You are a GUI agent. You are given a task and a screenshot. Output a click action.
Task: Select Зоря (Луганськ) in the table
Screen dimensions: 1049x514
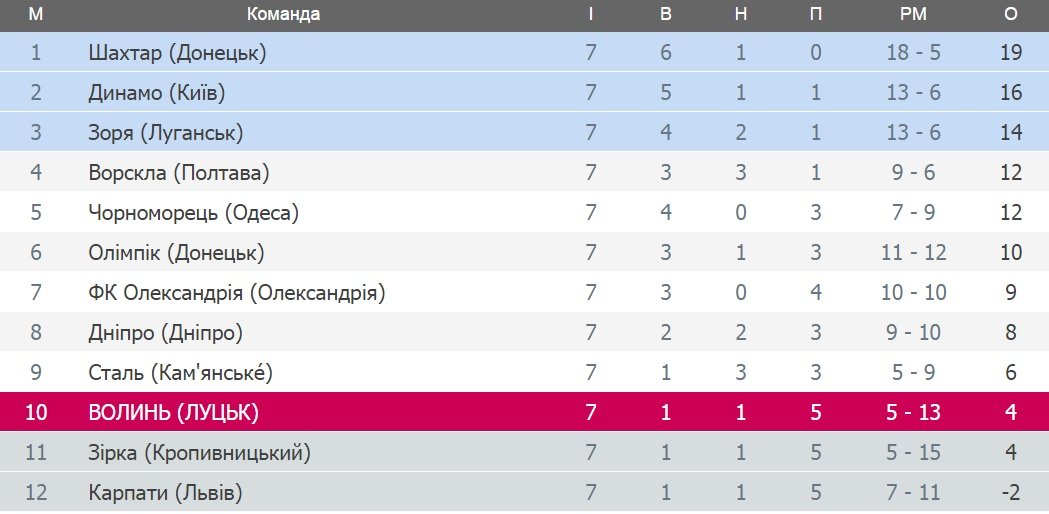coord(165,133)
